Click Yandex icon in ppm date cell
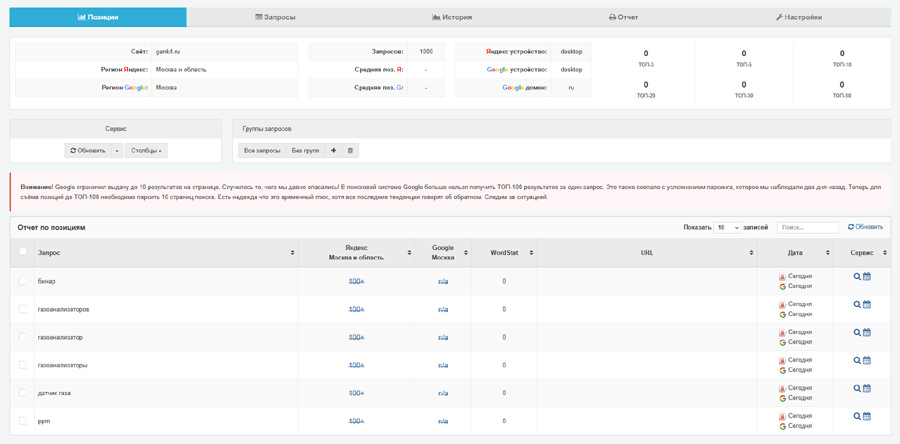This screenshot has width=900, height=444. (x=782, y=416)
